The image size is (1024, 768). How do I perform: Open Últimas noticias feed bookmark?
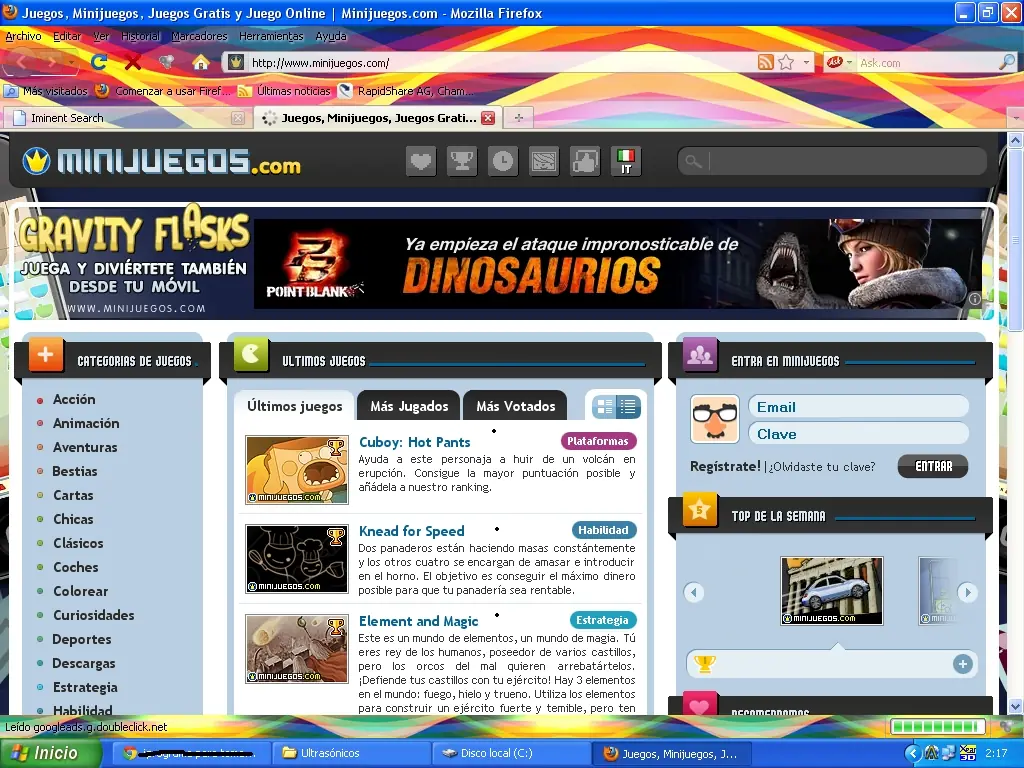click(285, 91)
